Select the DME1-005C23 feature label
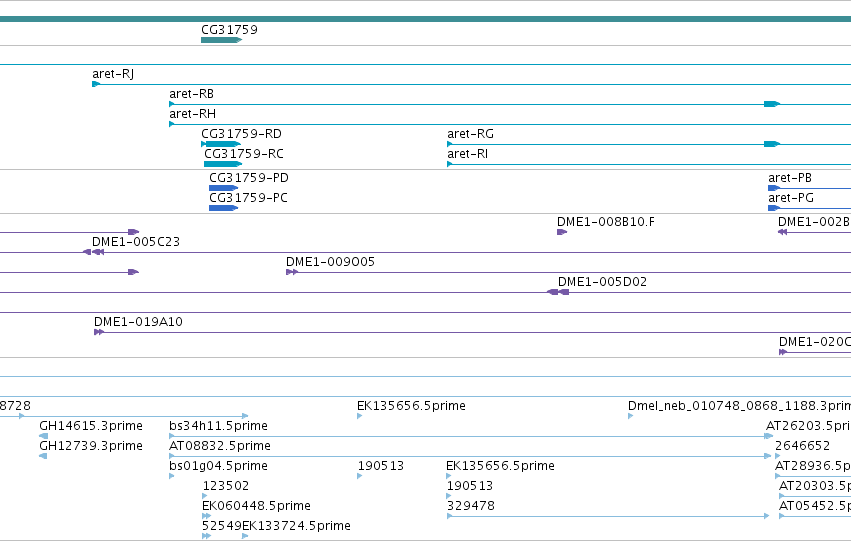 (x=136, y=242)
